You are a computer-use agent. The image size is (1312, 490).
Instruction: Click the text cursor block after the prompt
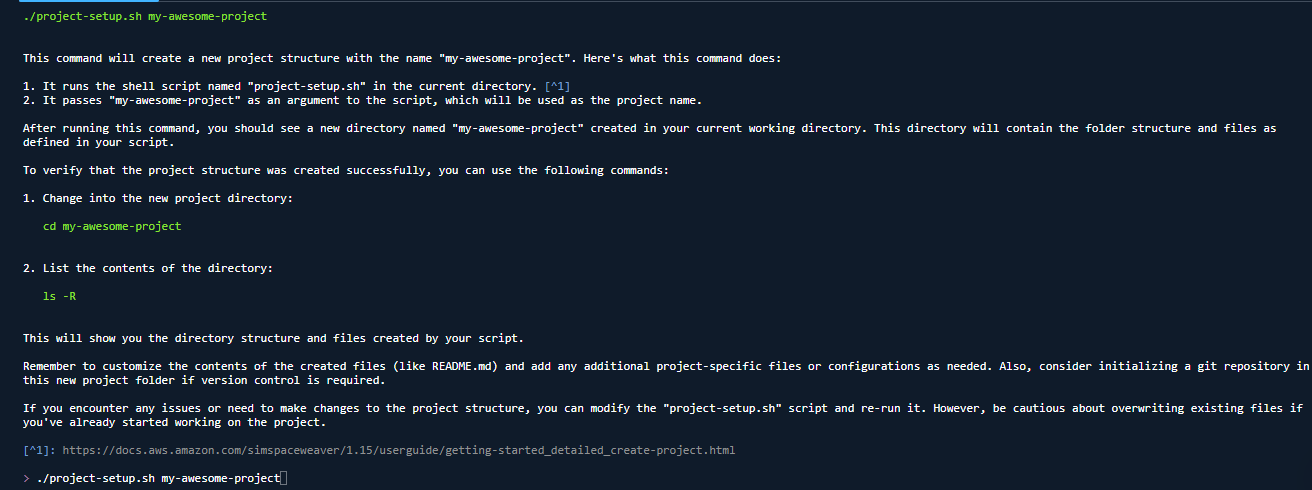[284, 479]
